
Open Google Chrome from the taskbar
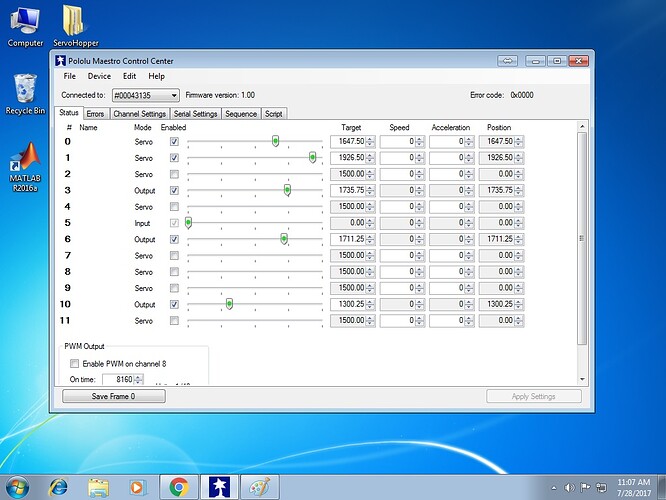179,486
